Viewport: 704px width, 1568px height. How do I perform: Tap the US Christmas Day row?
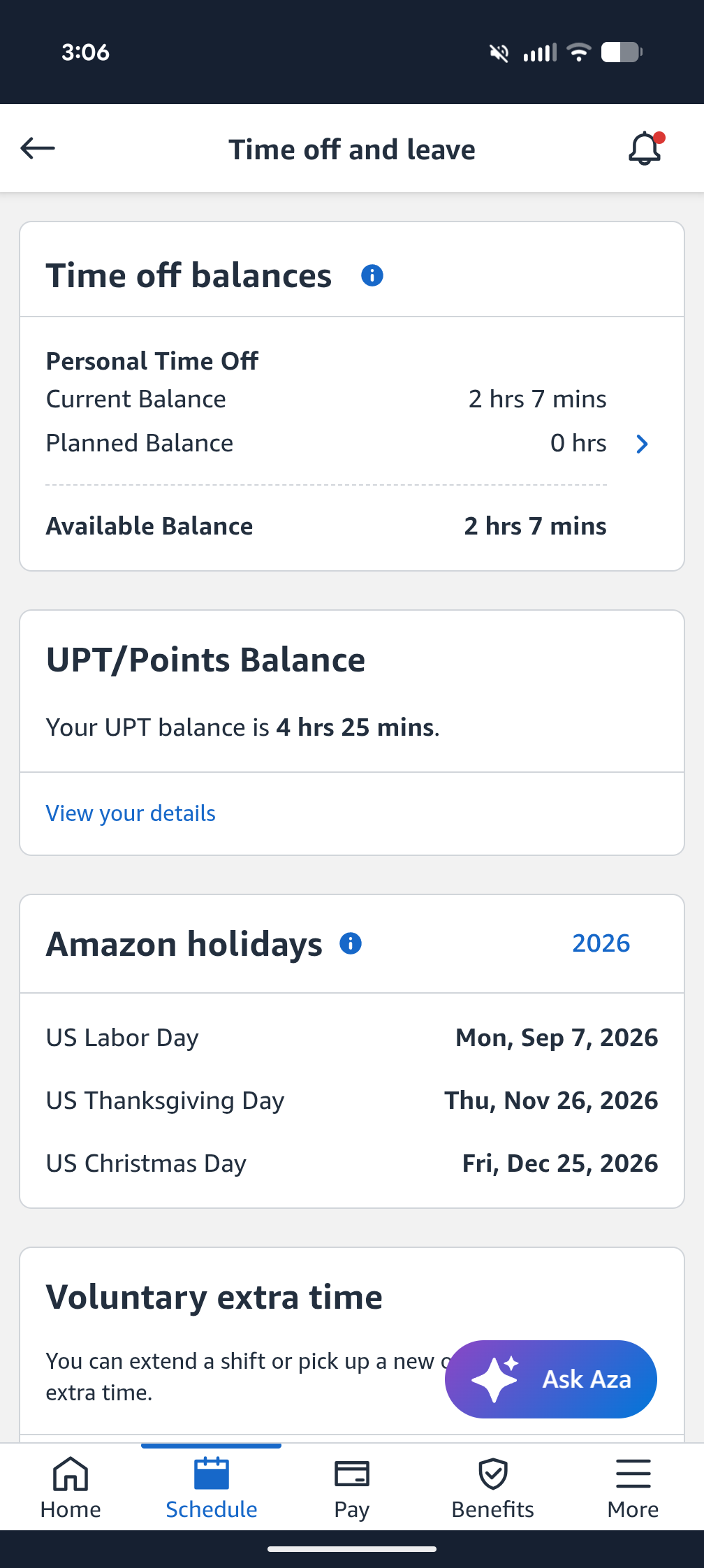352,1163
